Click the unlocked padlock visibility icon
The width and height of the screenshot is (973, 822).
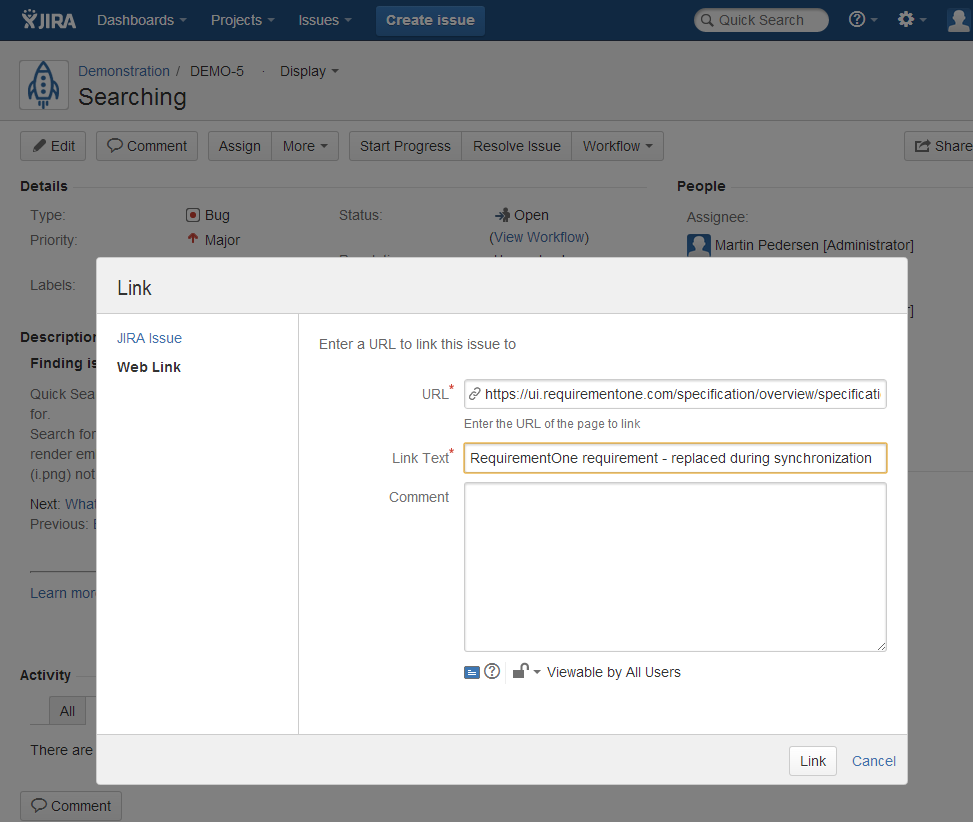pos(520,671)
